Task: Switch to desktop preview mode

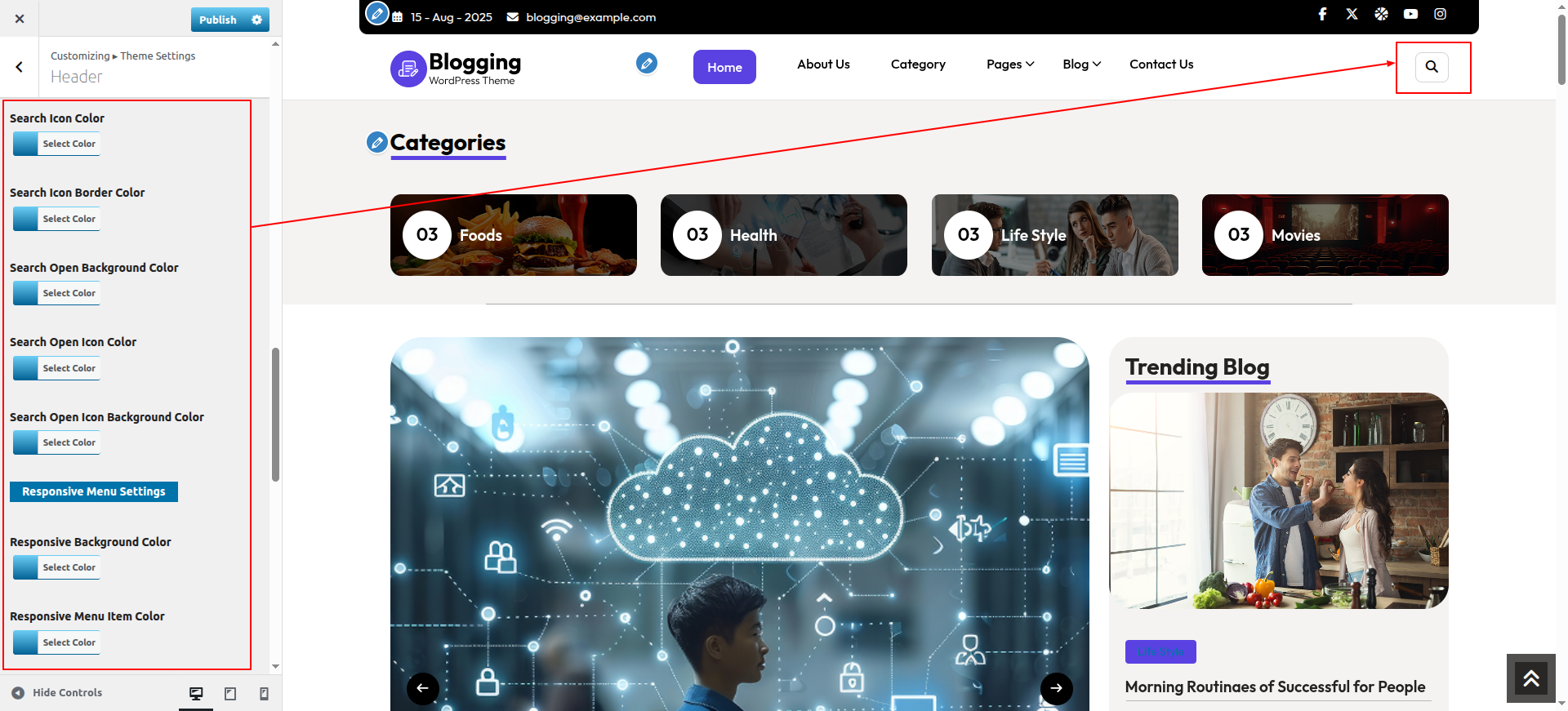Action: 196,693
